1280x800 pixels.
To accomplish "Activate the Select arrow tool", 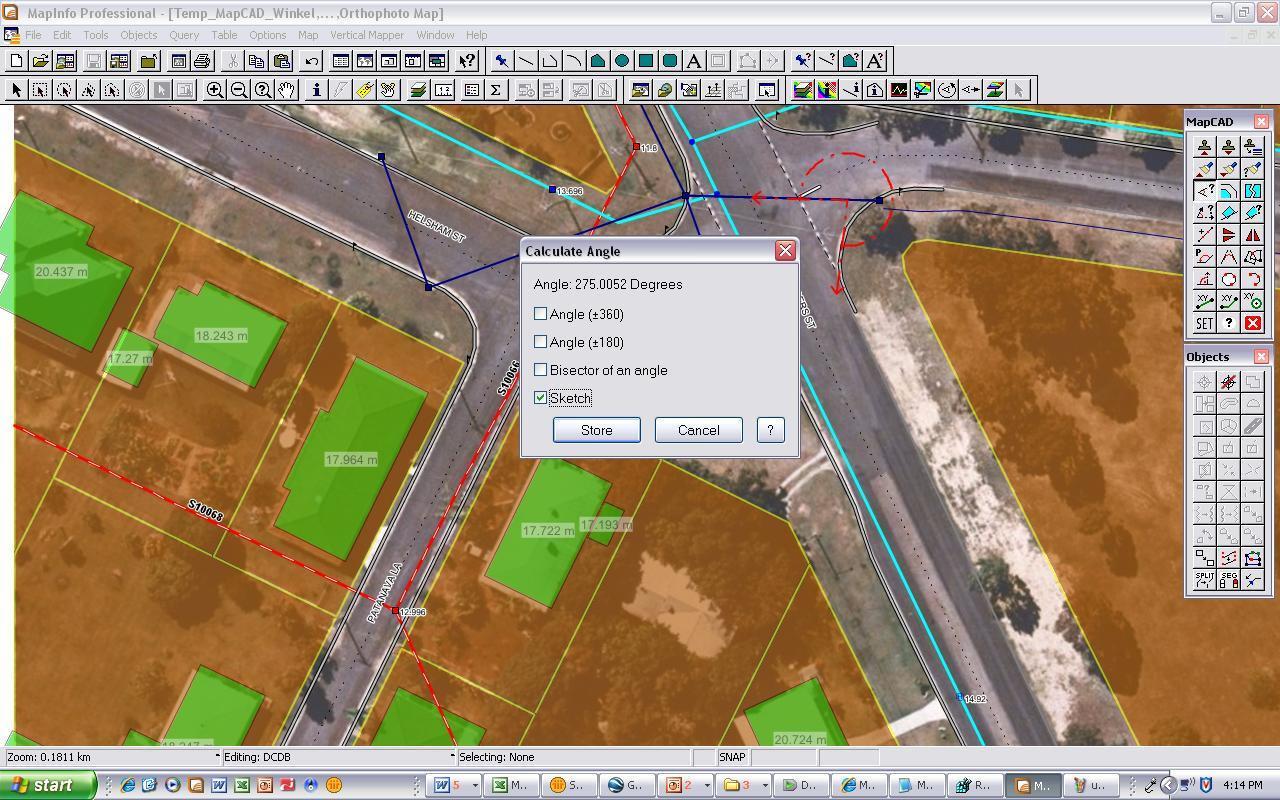I will [16, 90].
